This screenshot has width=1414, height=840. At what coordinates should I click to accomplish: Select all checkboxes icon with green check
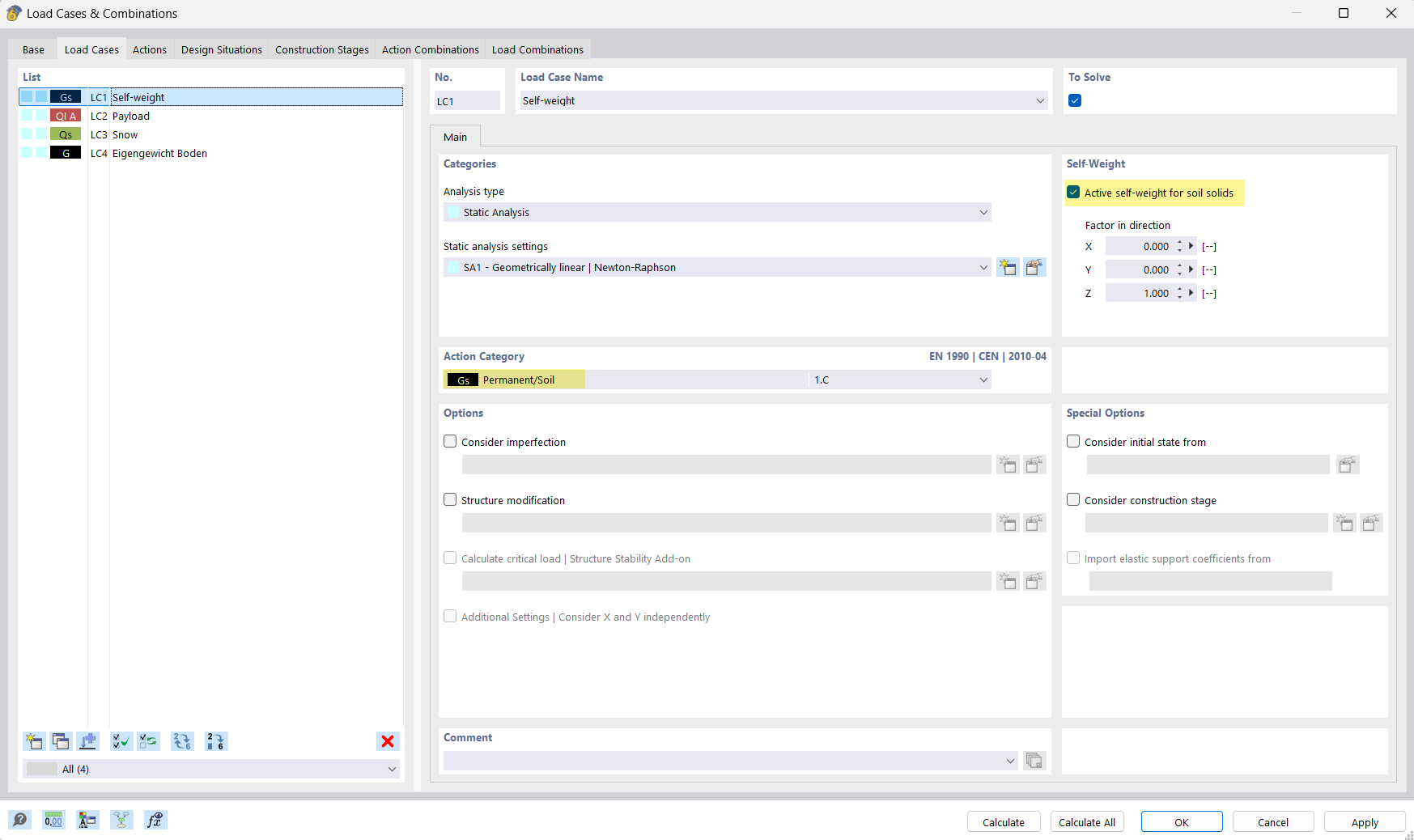(121, 741)
